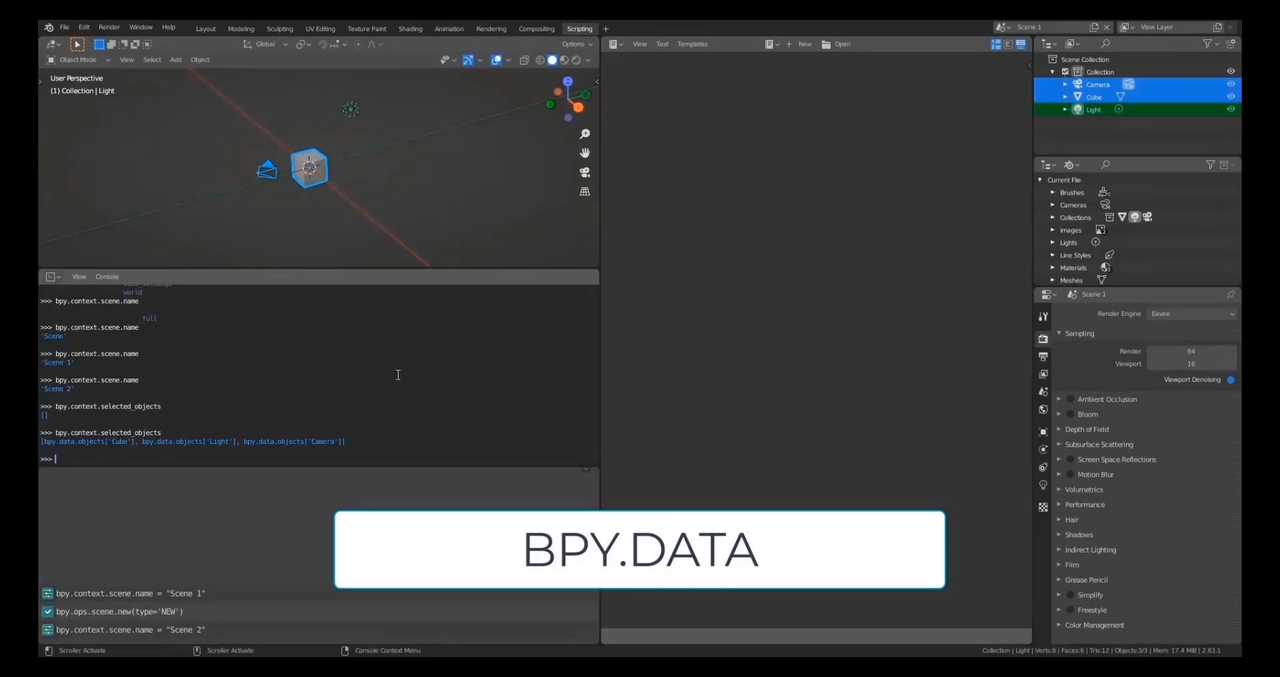Open the File menu
The width and height of the screenshot is (1280, 677).
64,28
